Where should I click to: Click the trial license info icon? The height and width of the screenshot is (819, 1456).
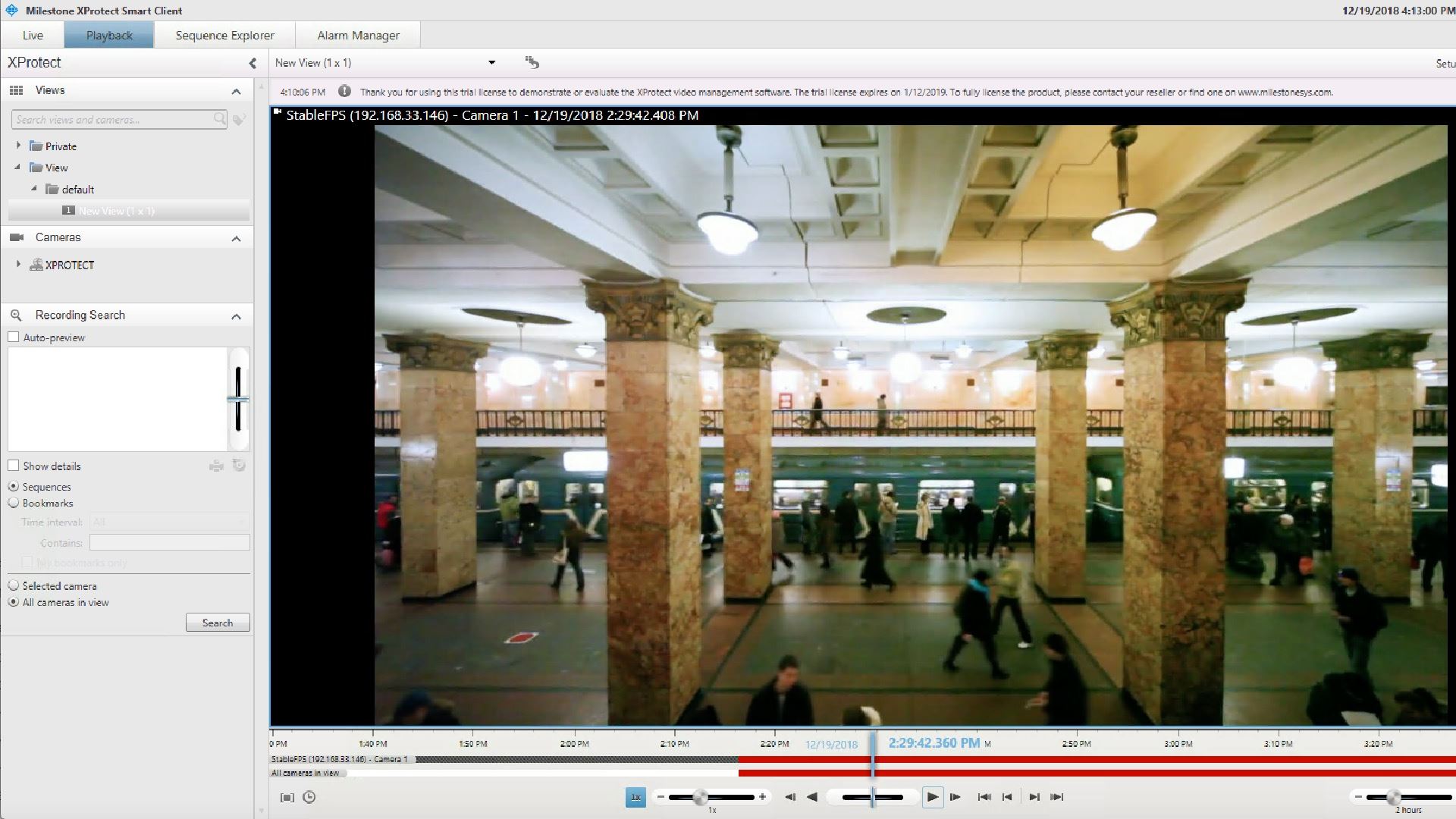tap(344, 92)
